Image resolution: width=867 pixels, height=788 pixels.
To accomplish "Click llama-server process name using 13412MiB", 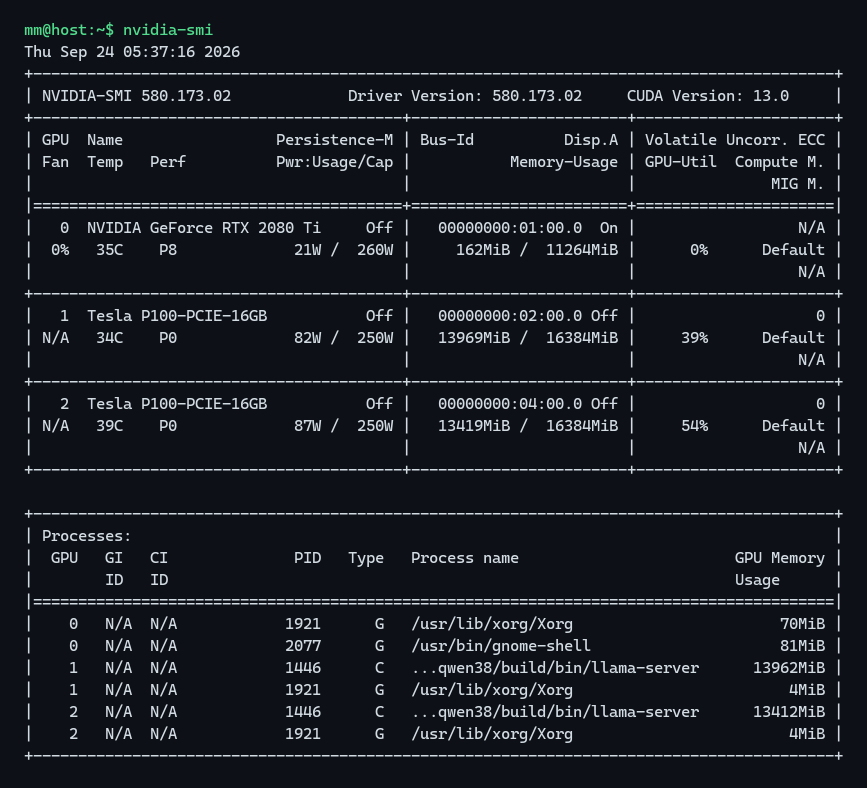I will click(555, 712).
